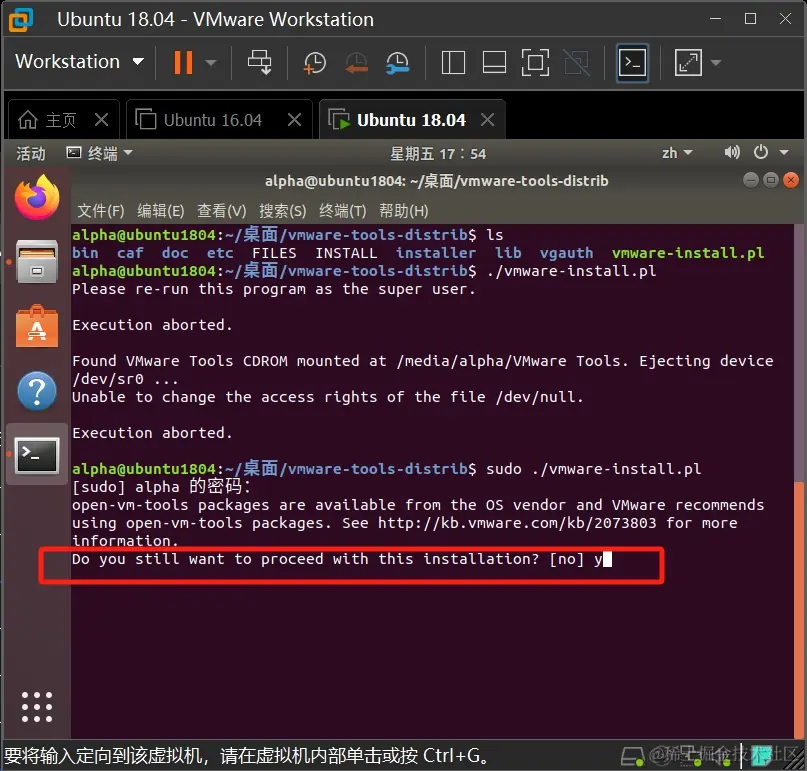Click the FILES file name in ls output
This screenshot has width=807, height=771.
[x=274, y=253]
